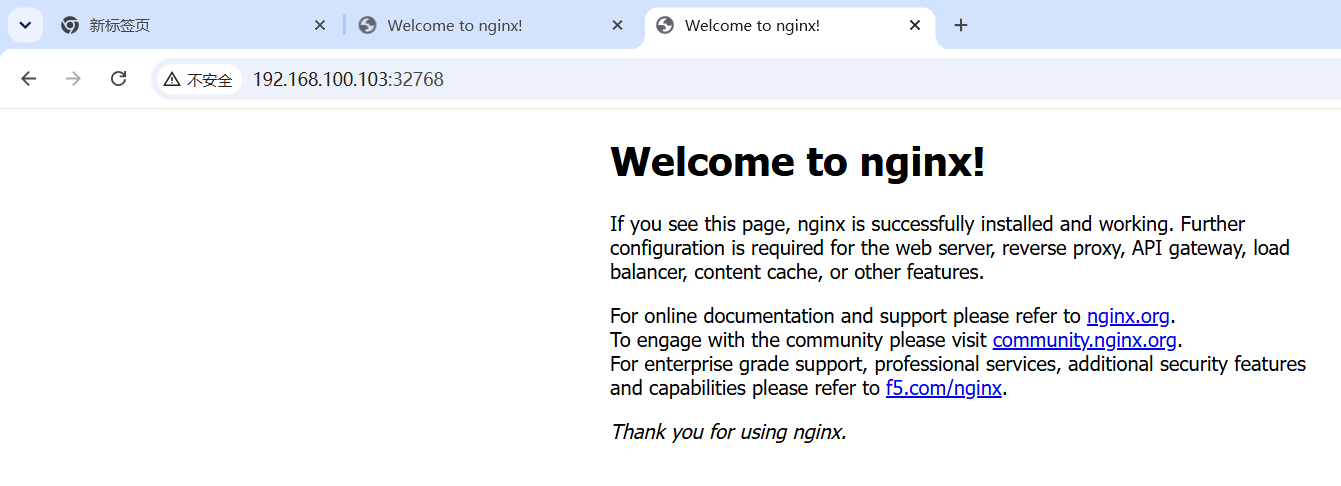Switch to the first Welcome to nginx! tab
The height and width of the screenshot is (486, 1341).
492,25
